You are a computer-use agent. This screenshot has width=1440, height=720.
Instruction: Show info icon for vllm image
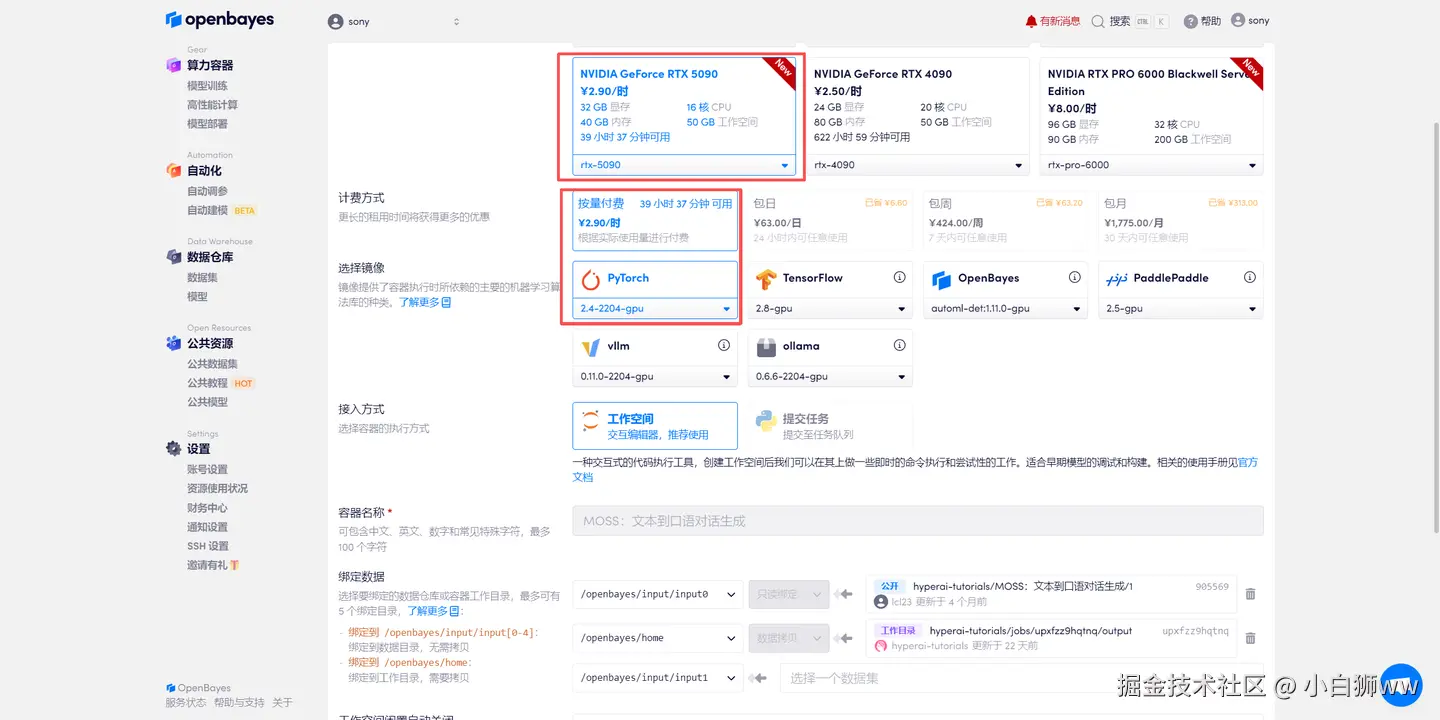click(x=724, y=346)
